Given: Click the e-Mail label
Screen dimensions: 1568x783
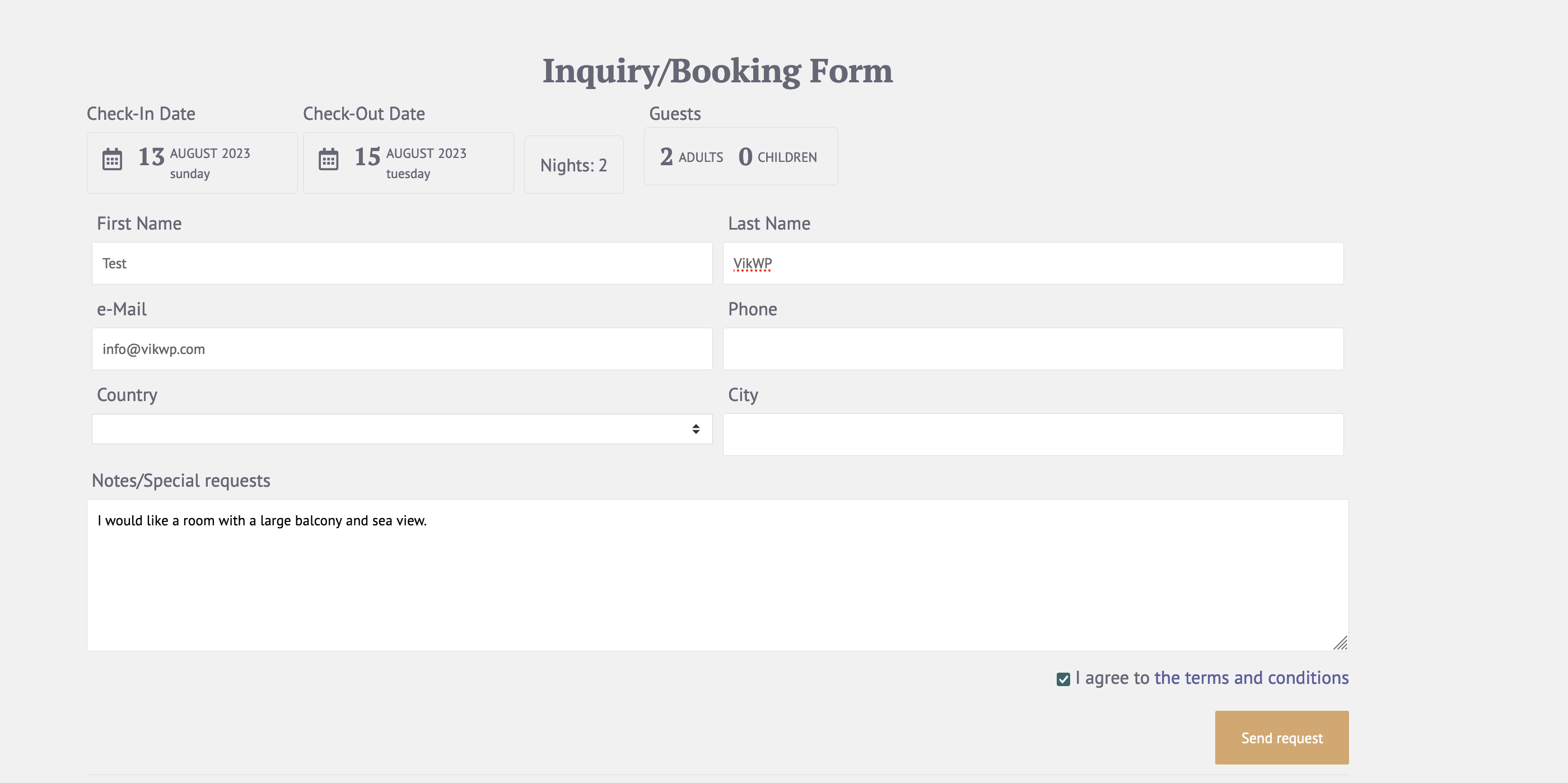Looking at the screenshot, I should [x=122, y=309].
